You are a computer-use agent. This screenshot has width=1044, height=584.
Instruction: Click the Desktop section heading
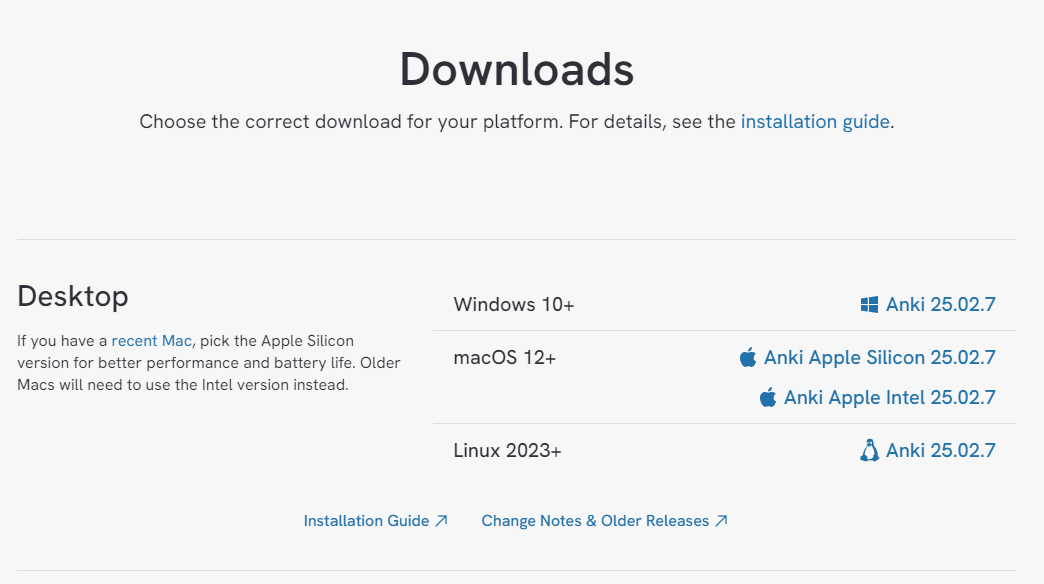click(x=73, y=296)
